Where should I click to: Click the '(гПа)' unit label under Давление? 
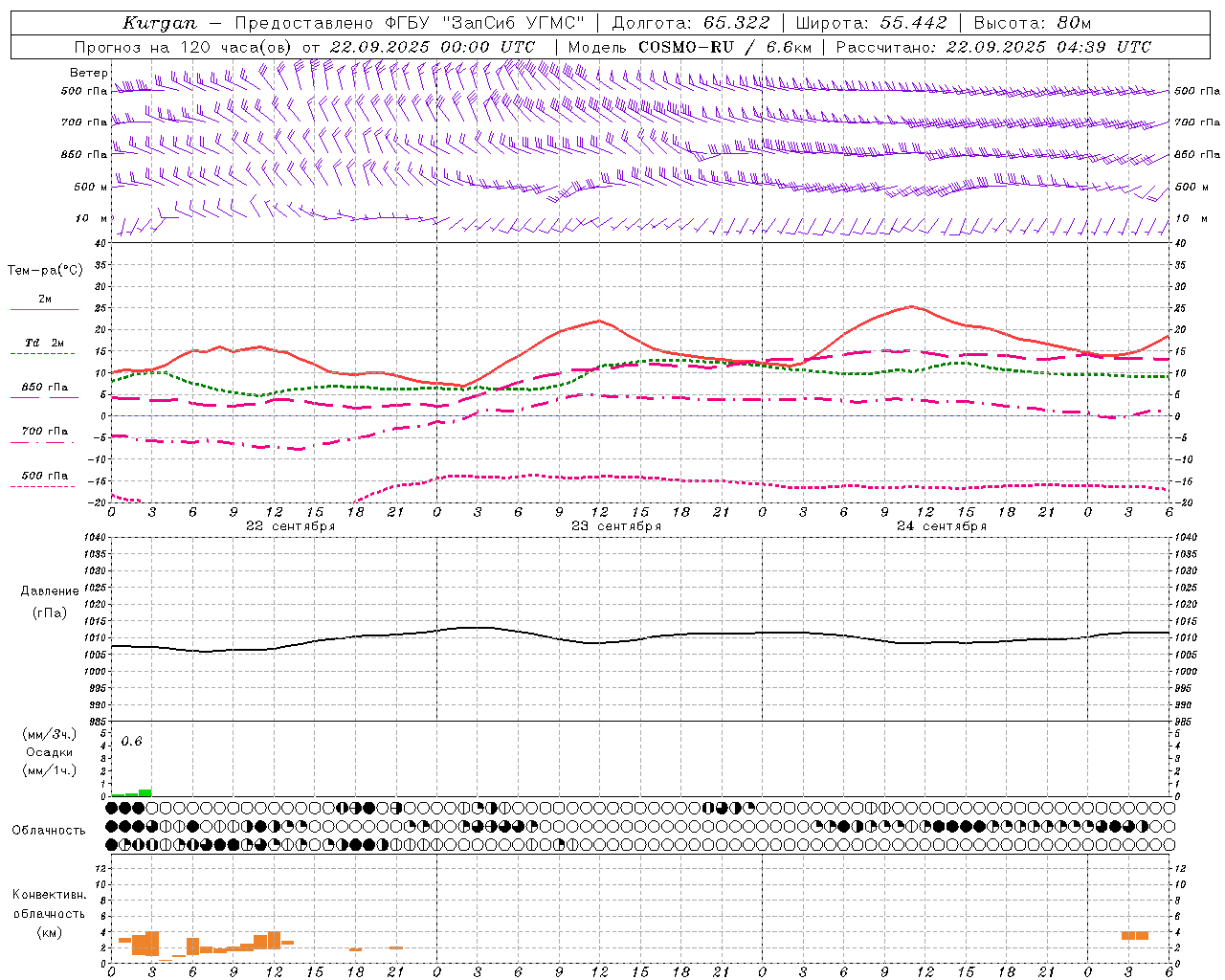[50, 613]
